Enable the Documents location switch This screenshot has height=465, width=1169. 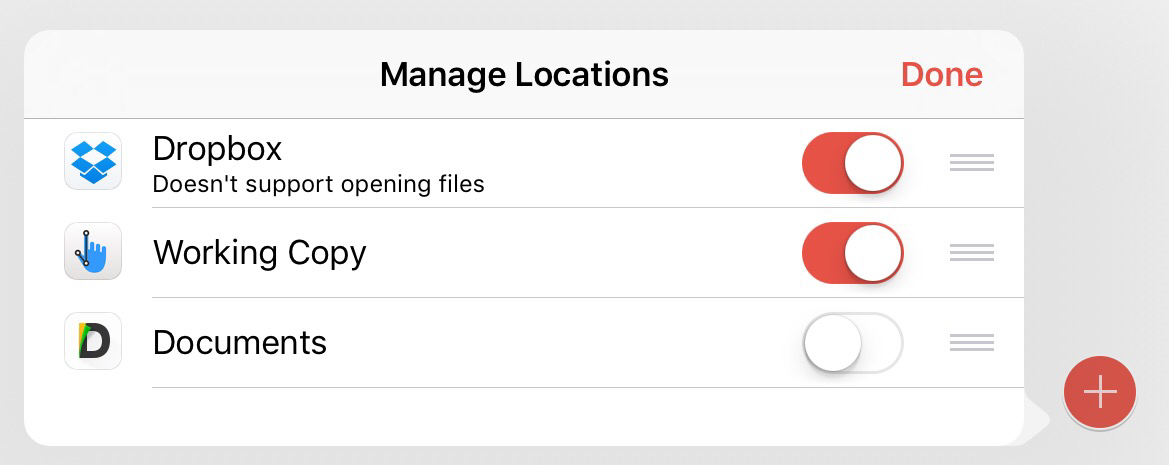pyautogui.click(x=852, y=343)
